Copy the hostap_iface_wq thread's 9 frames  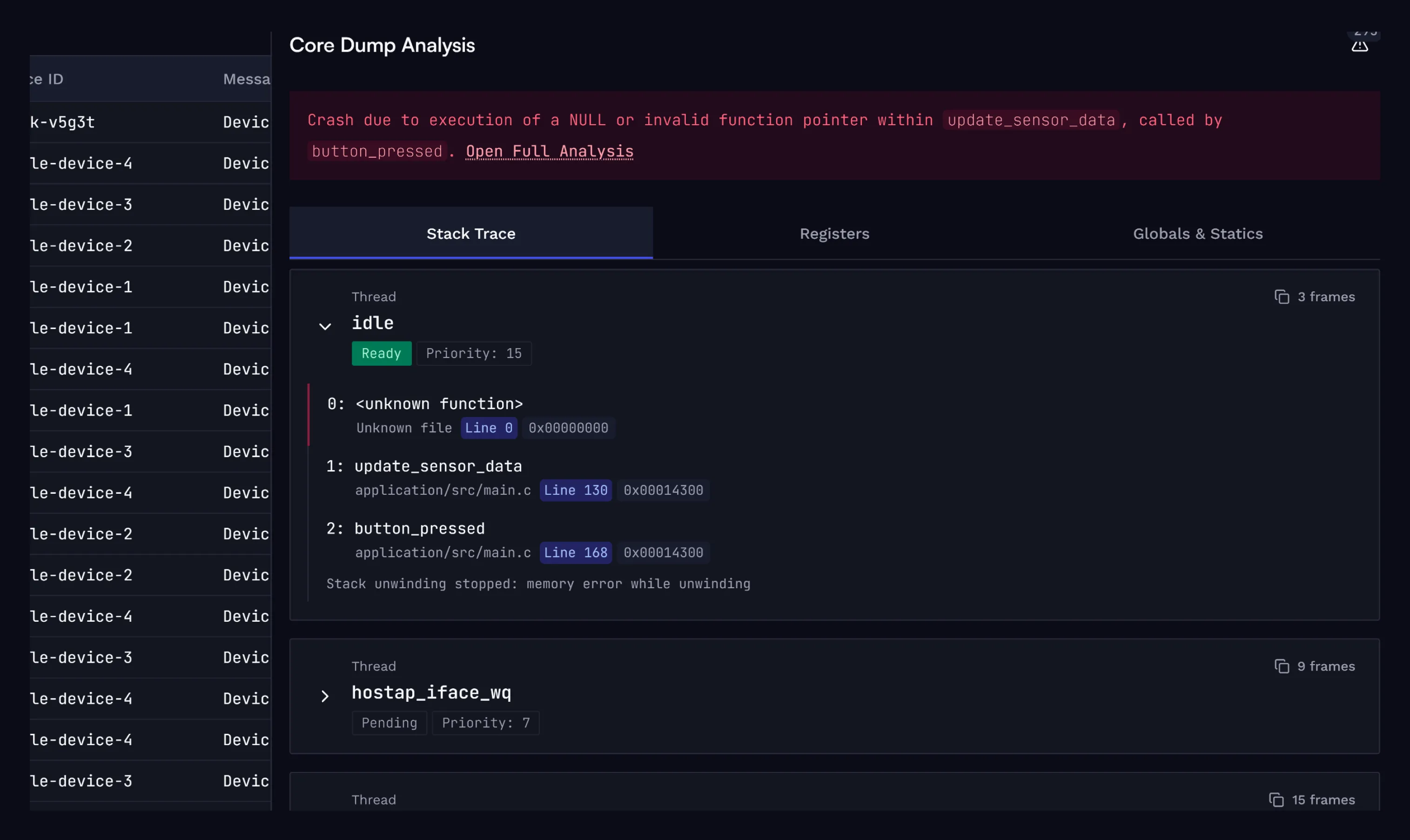(1316, 666)
